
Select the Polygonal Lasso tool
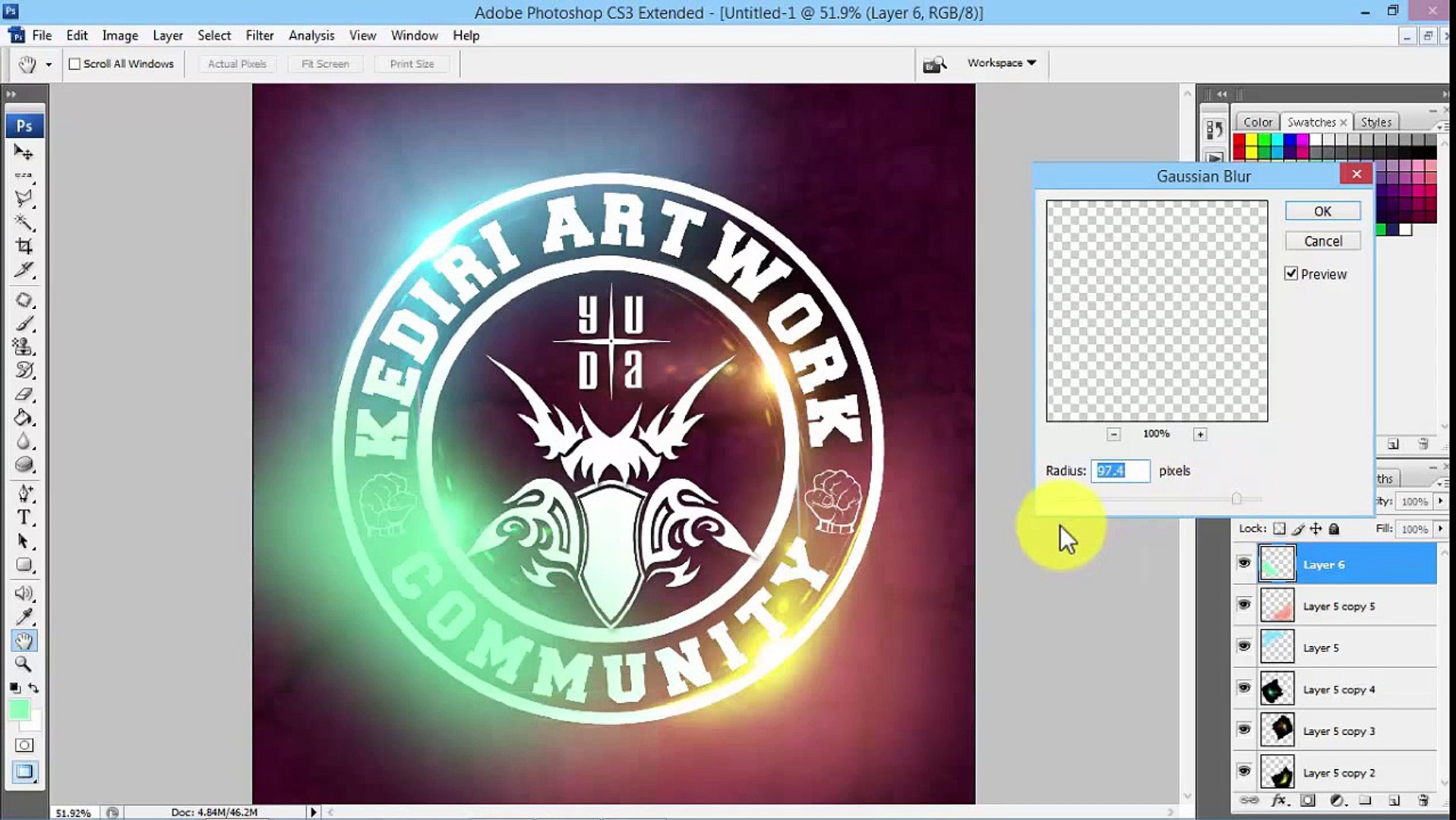click(x=24, y=199)
